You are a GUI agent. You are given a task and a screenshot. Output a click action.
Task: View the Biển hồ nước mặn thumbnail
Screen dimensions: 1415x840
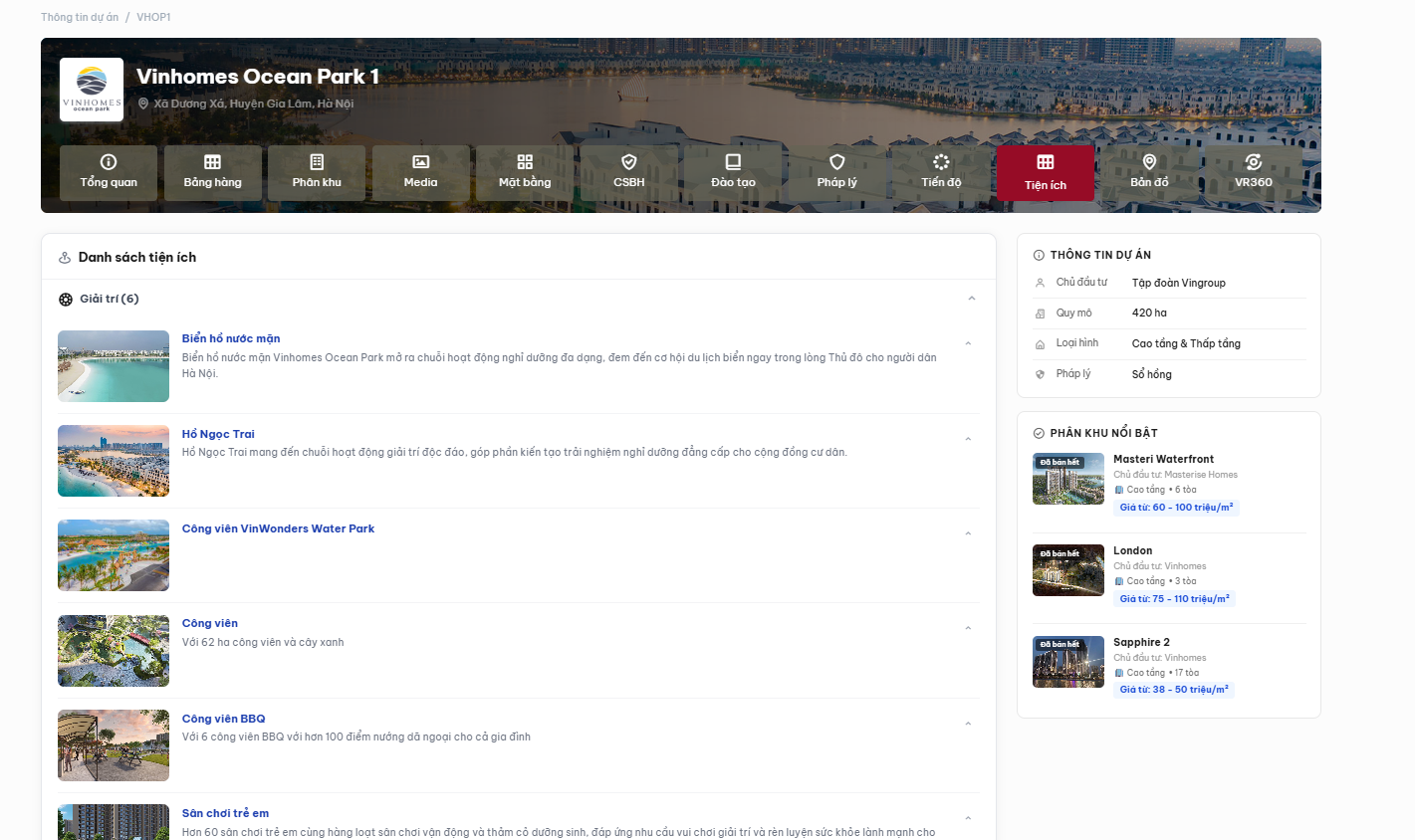tap(114, 366)
